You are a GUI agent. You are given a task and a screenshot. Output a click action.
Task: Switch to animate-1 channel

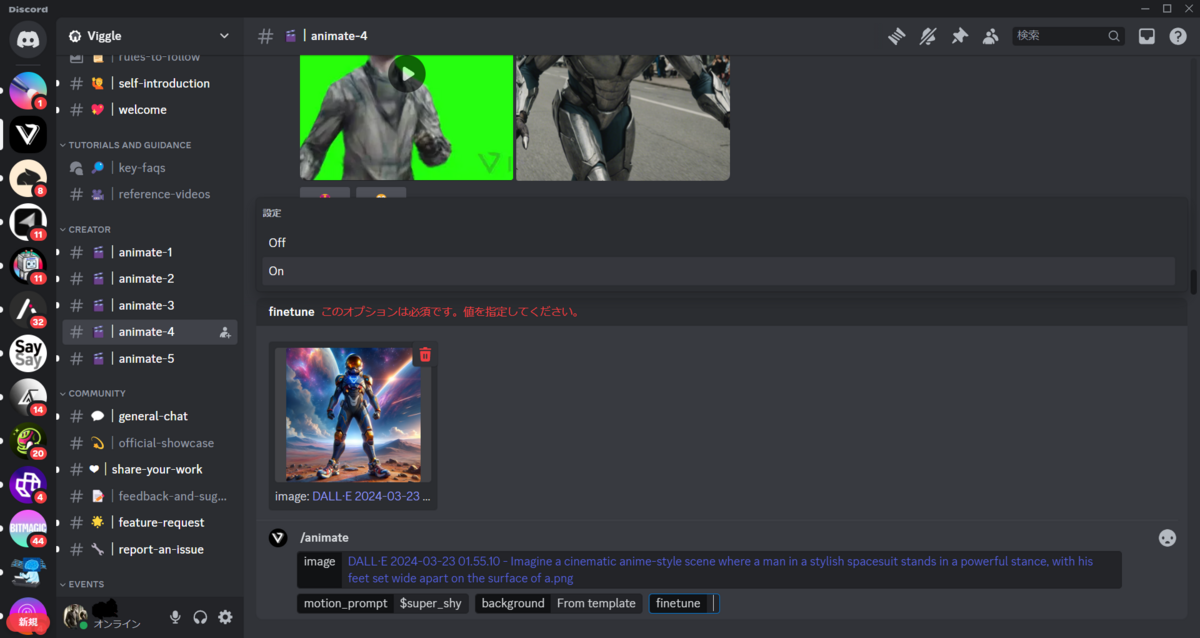pyautogui.click(x=150, y=252)
